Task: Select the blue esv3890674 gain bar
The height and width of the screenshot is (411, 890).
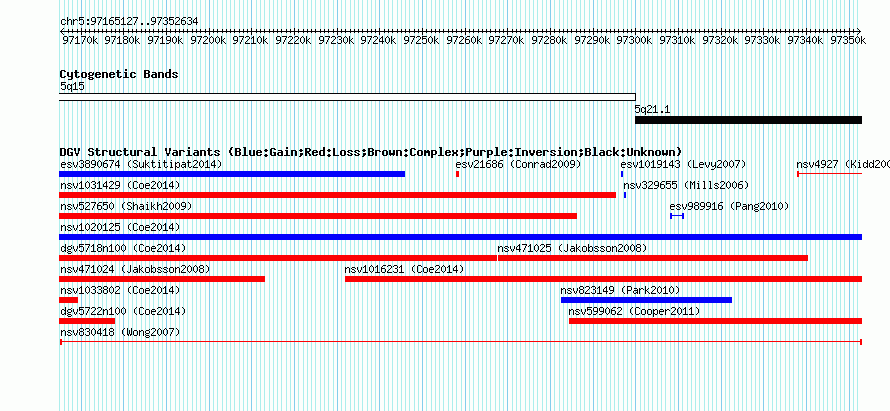Action: pyautogui.click(x=232, y=174)
